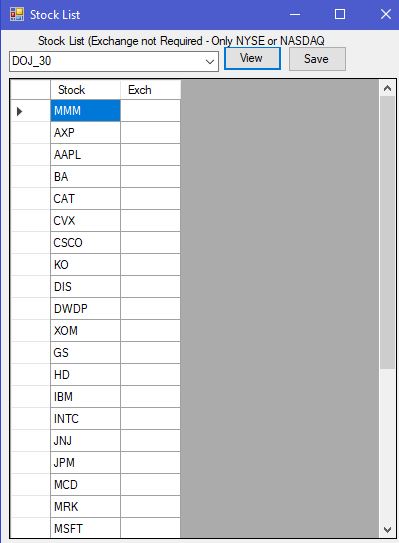Screen dimensions: 399x543
Task: Open the DOJ_30 stock list dropdown
Action: coord(210,62)
